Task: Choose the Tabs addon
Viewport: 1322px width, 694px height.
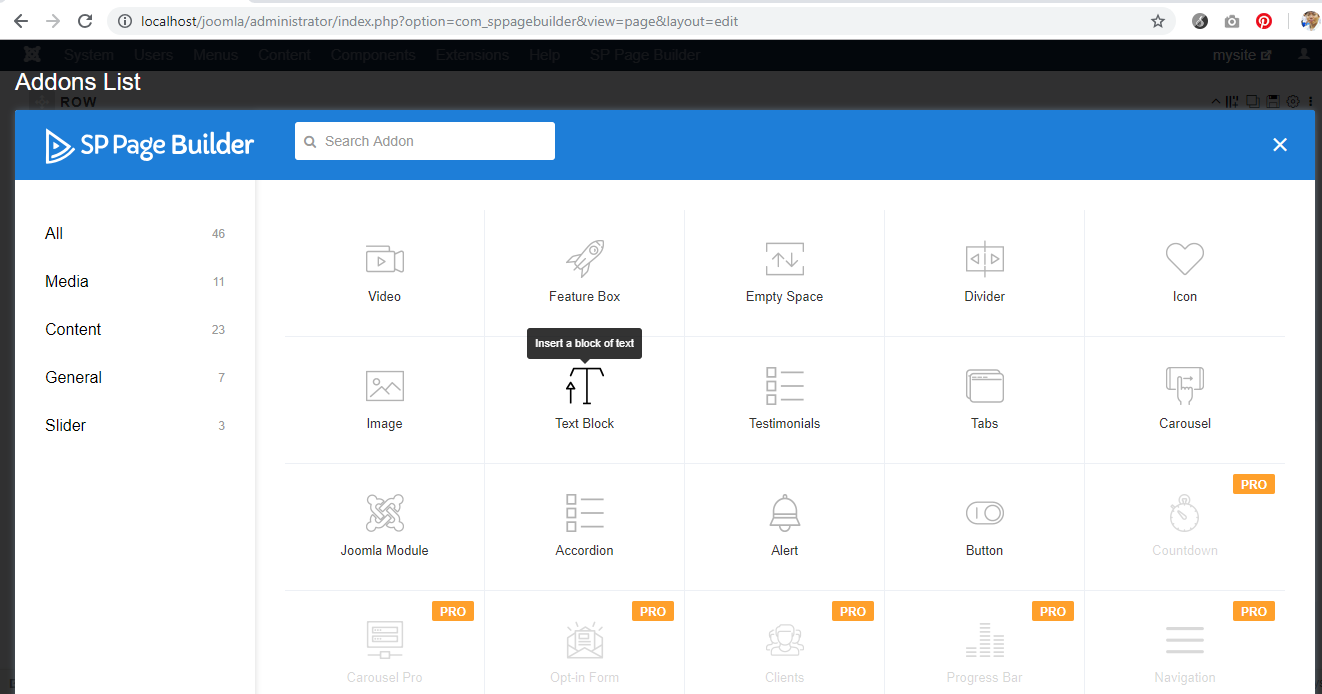Action: pyautogui.click(x=984, y=387)
